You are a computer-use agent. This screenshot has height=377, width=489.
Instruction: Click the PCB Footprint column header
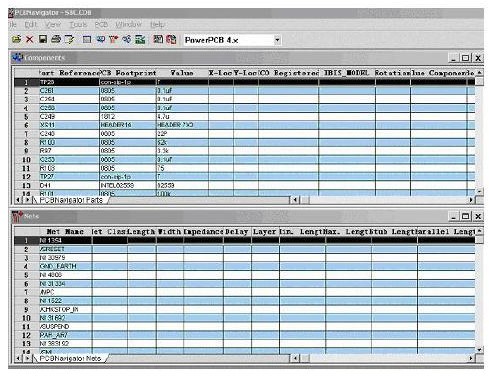(x=128, y=73)
